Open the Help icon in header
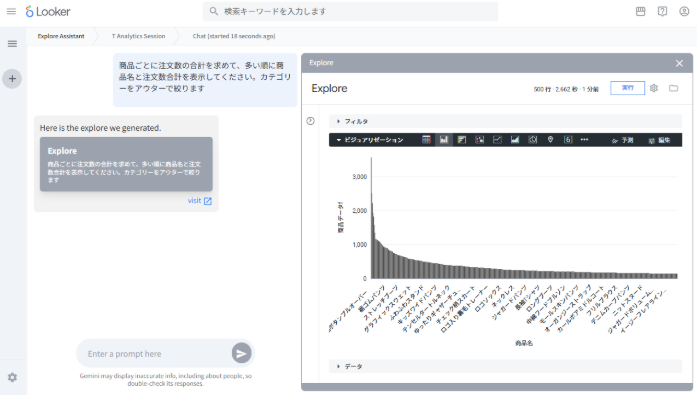Screen dimensions: 697x395 coord(662,12)
